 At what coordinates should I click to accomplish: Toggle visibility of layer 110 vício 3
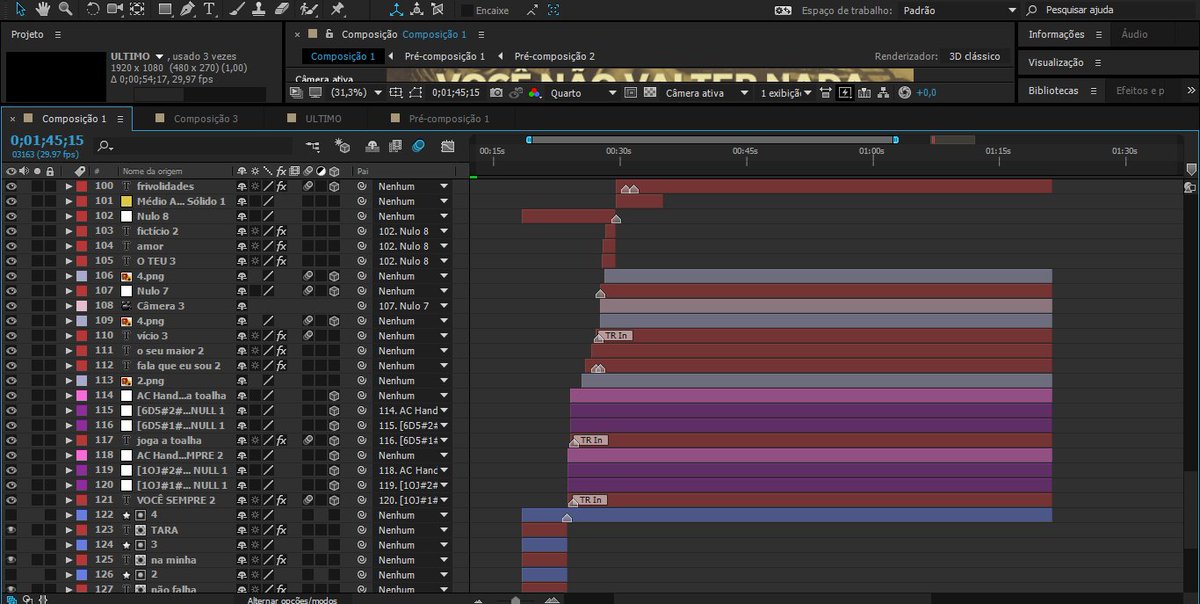[11, 336]
